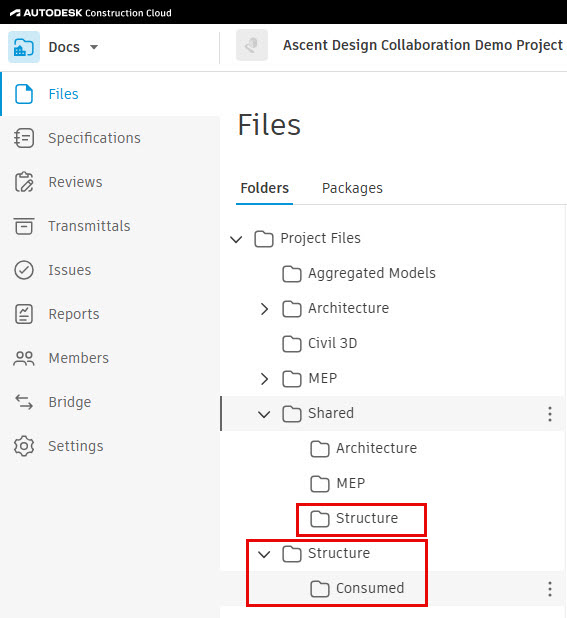The image size is (567, 618).
Task: Collapse the Shared folder chevron
Action: tap(264, 414)
